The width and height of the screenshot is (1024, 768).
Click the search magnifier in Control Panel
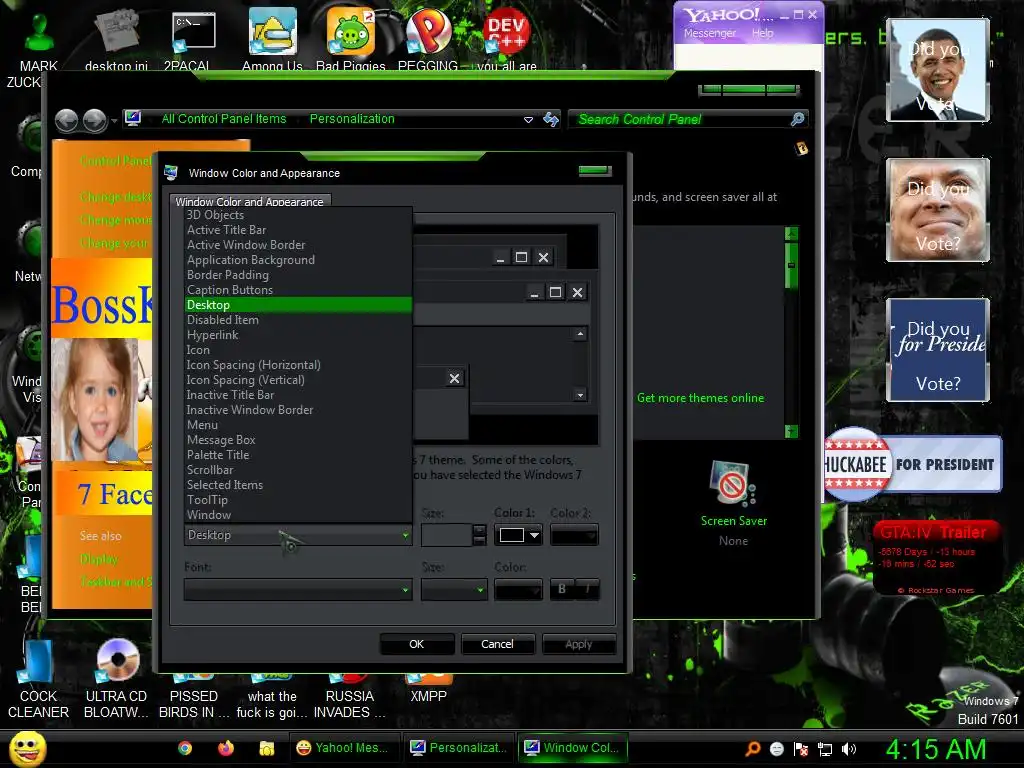click(797, 119)
